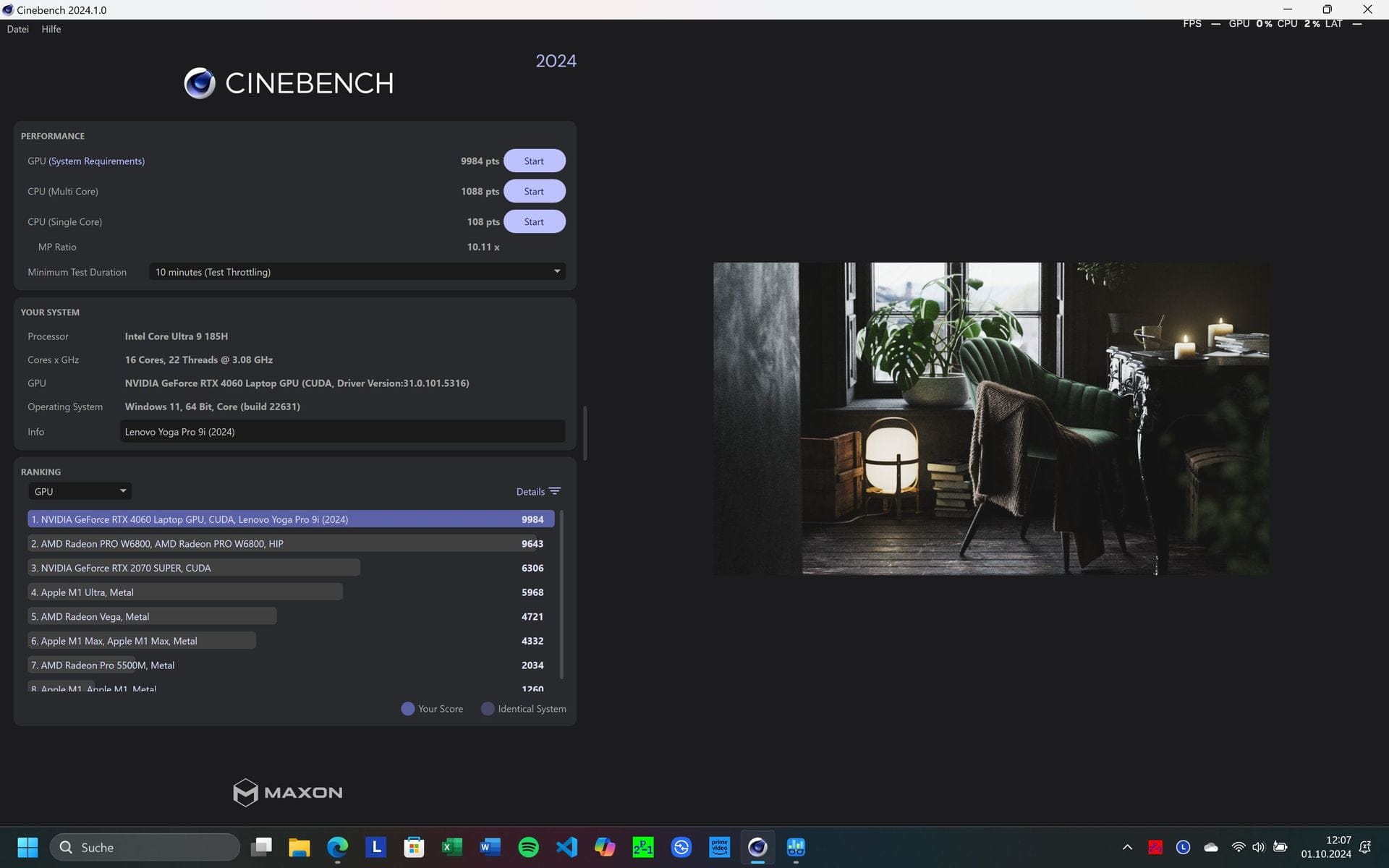Open the Hilfe menu
1389x868 pixels.
51,29
